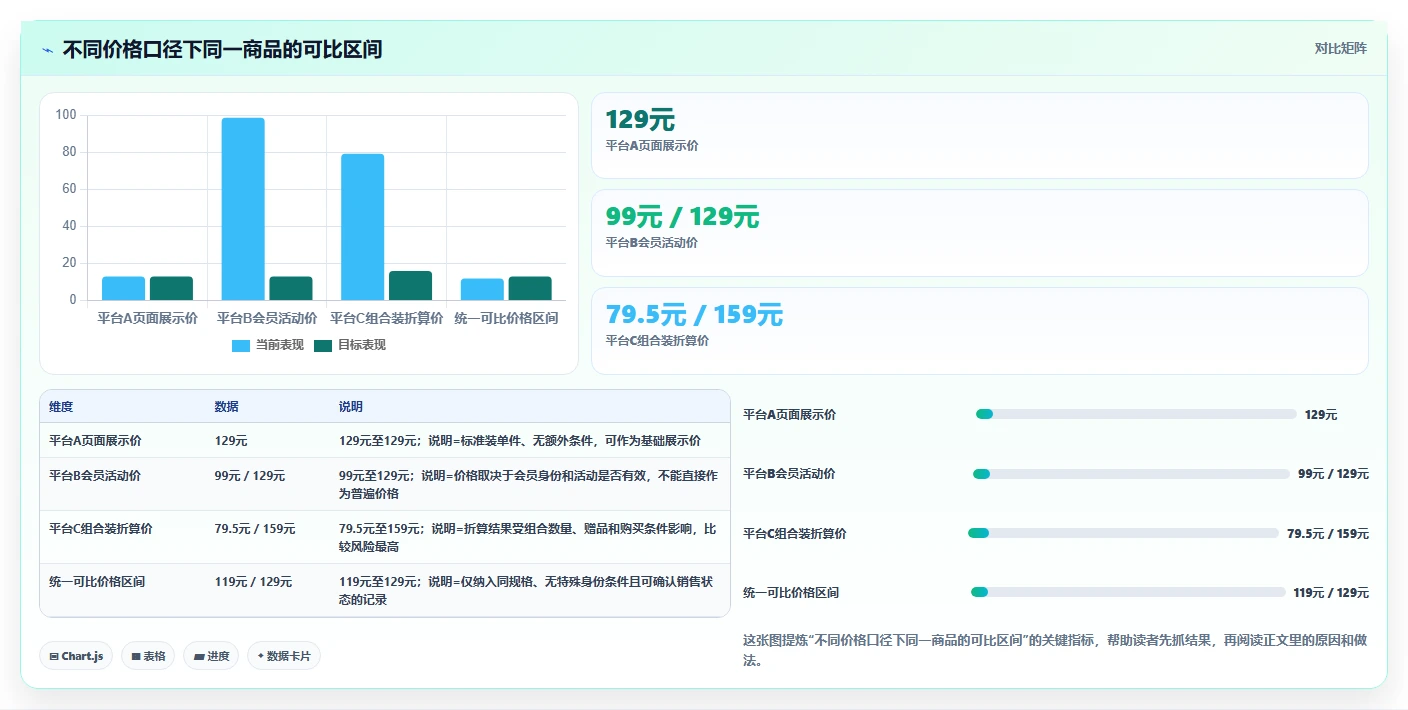The image size is (1408, 710).
Task: Click the 平台A页面展示价 progress bar
Action: 1136,414
